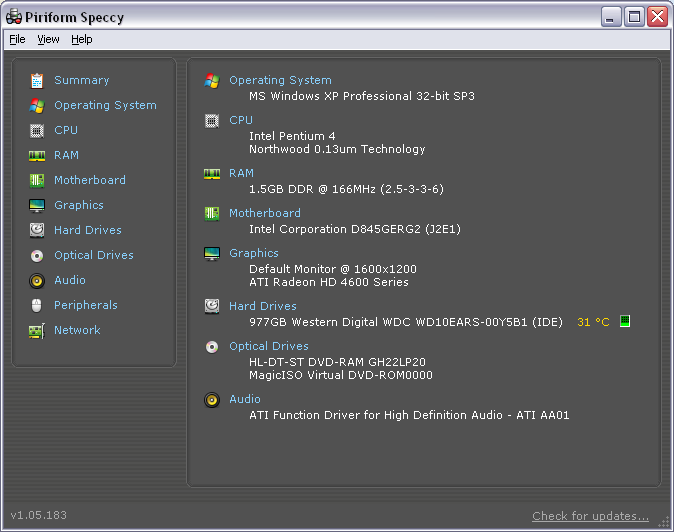Click the Operating System heading in summary panel

point(280,80)
